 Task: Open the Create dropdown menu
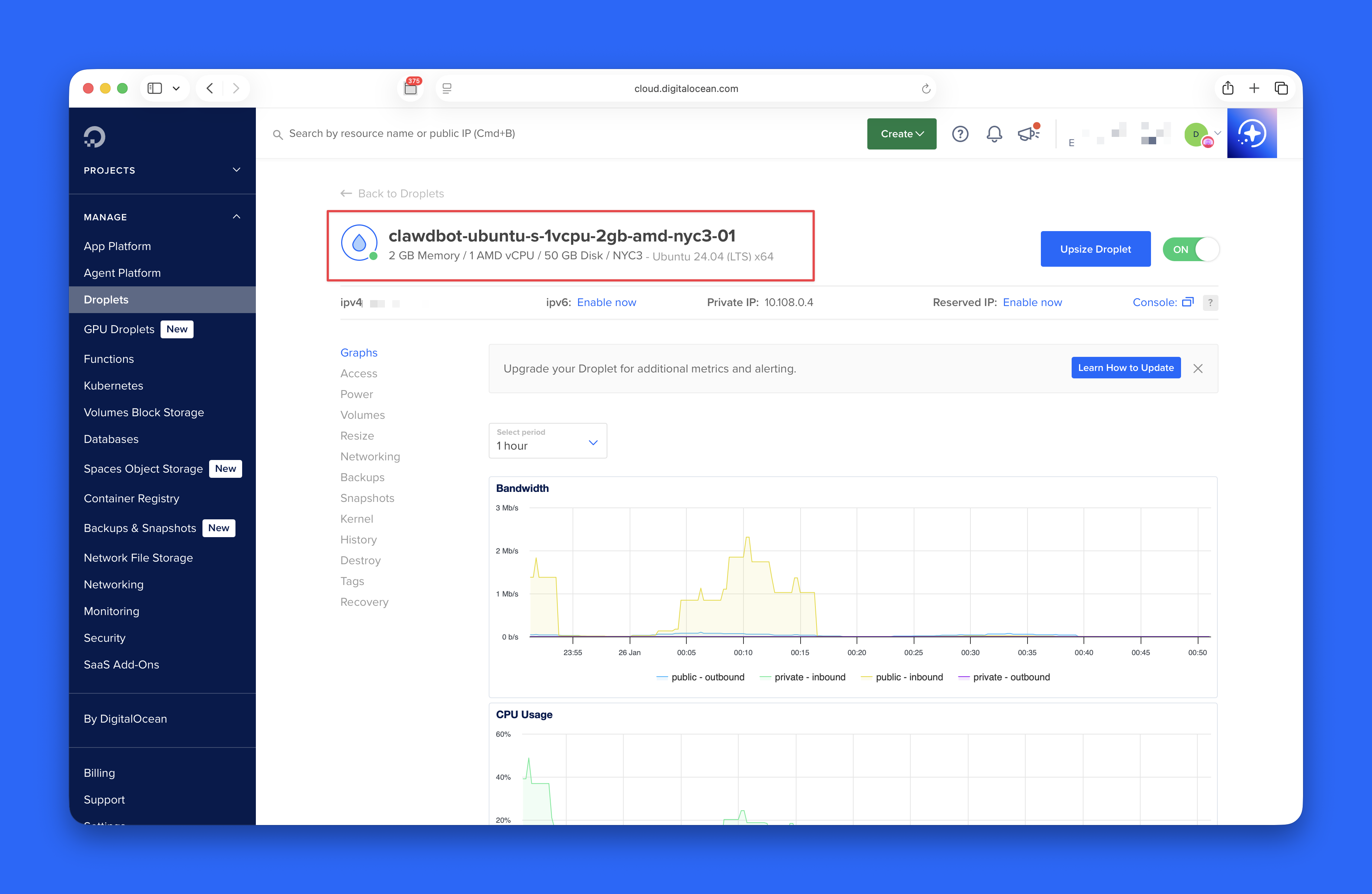[901, 134]
